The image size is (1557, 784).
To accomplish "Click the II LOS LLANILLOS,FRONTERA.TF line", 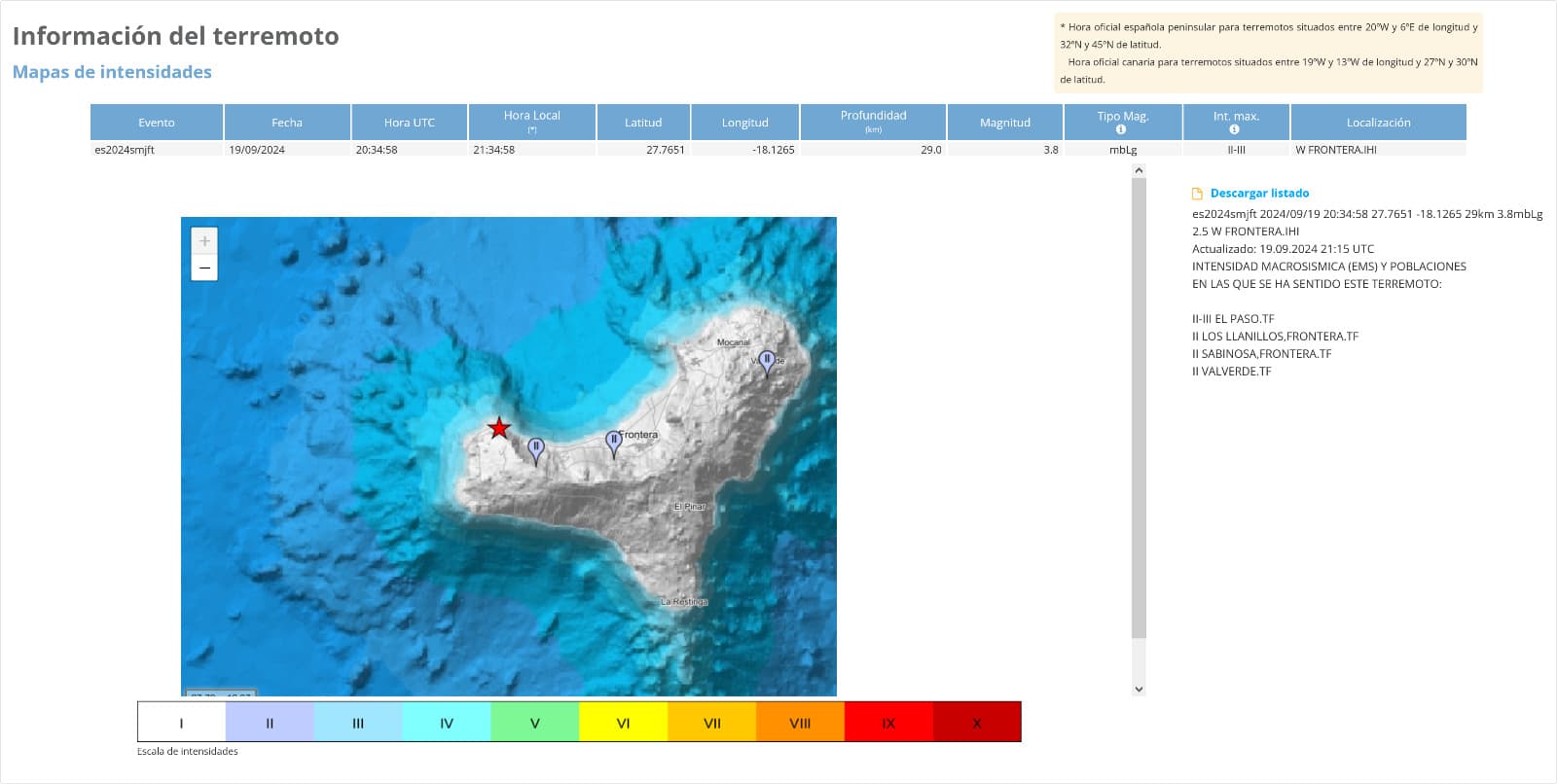I will coord(1275,337).
